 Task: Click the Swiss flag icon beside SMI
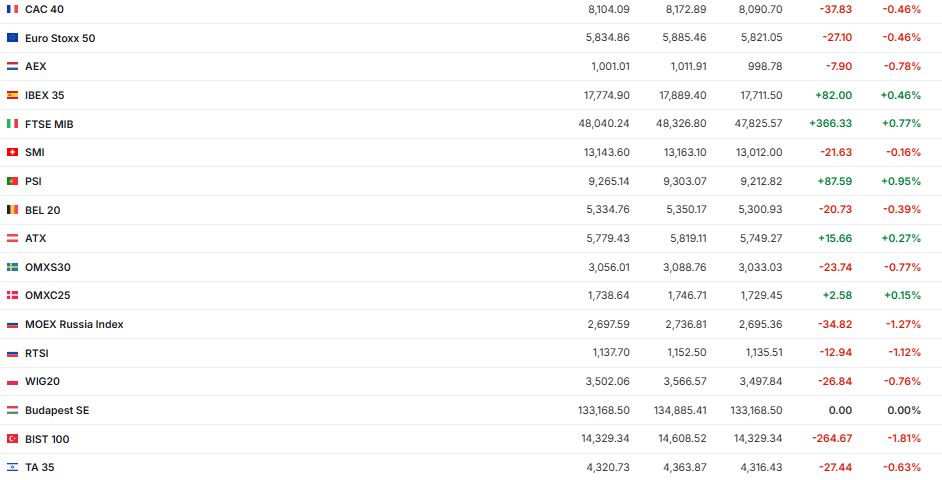coord(12,152)
